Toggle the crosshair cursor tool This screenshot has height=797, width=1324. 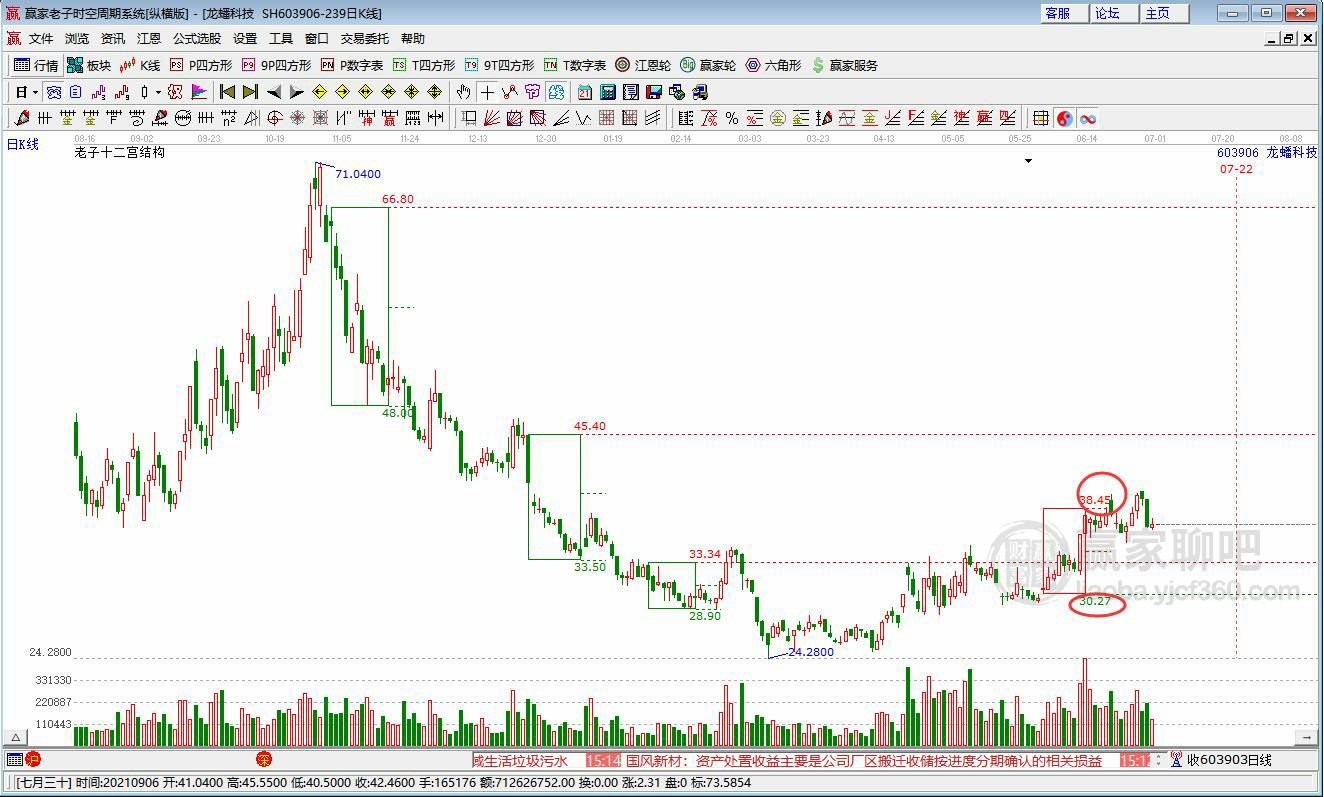[487, 92]
